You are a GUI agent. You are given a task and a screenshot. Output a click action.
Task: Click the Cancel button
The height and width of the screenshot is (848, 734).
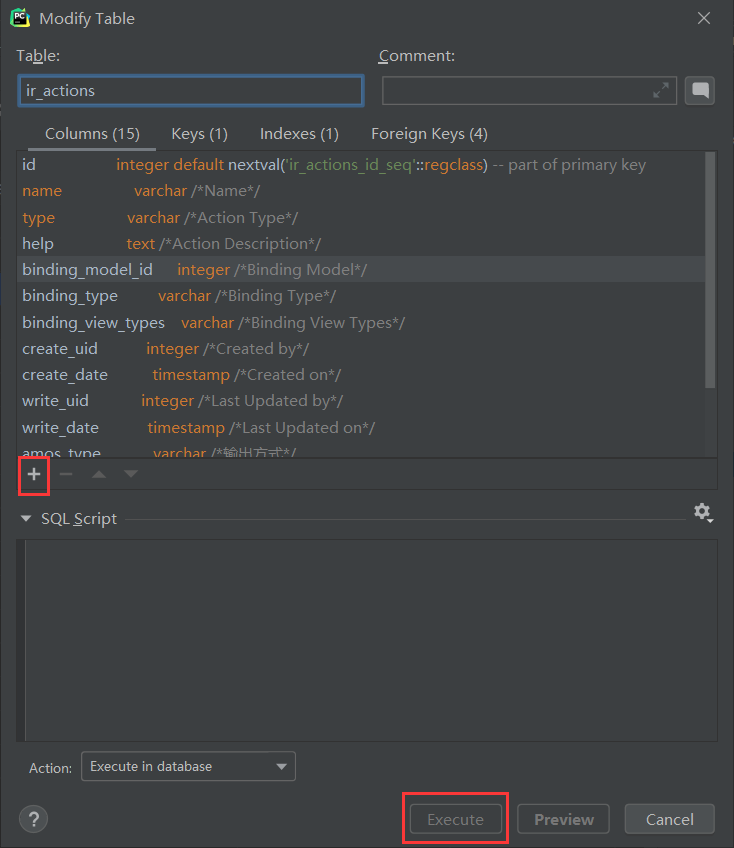[x=670, y=819]
